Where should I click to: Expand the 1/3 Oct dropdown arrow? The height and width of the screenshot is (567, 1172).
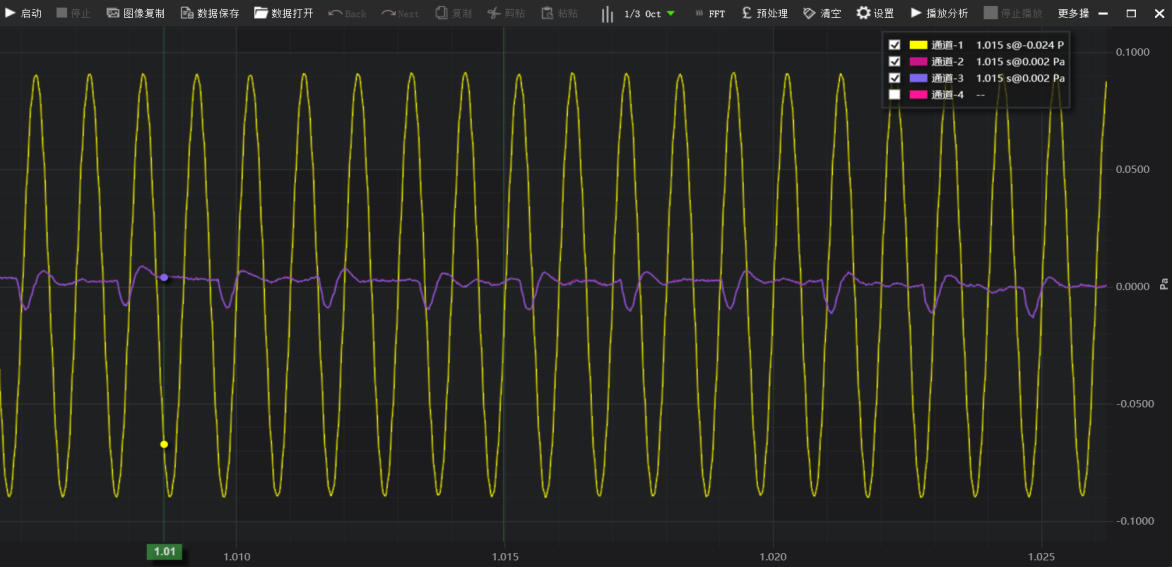point(671,14)
